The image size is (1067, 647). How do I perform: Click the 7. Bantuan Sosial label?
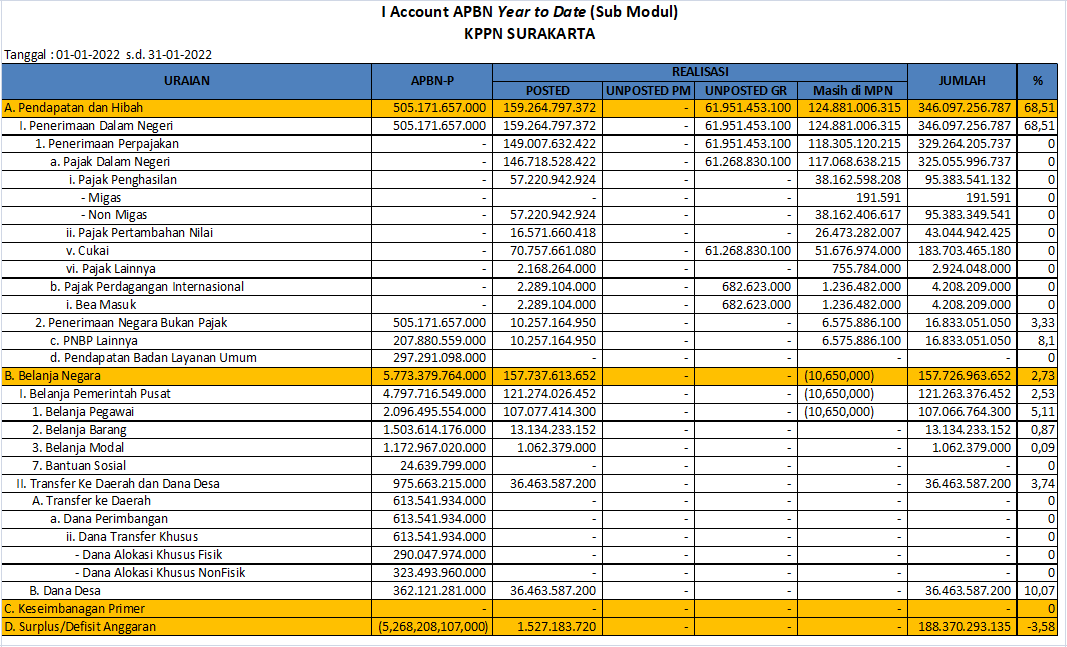coord(79,466)
